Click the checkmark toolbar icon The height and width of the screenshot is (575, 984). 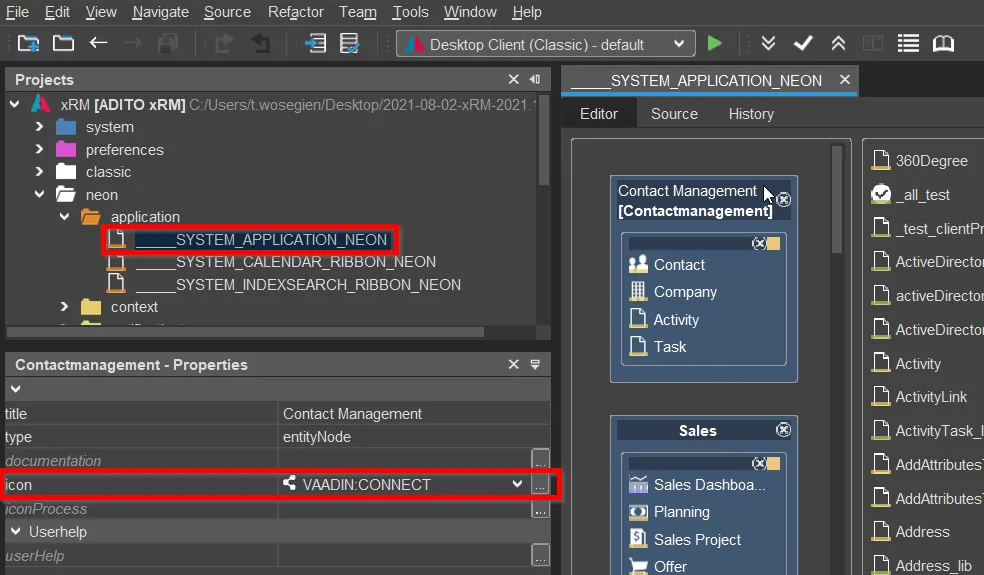tap(803, 43)
